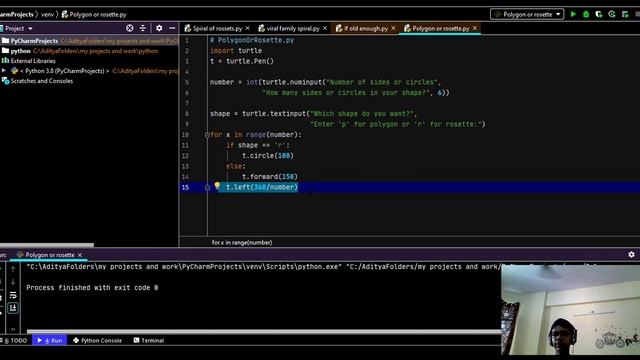Image resolution: width=640 pixels, height=360 pixels.
Task: Click the highlighted 't.left(360/number)' line
Action: (262, 187)
